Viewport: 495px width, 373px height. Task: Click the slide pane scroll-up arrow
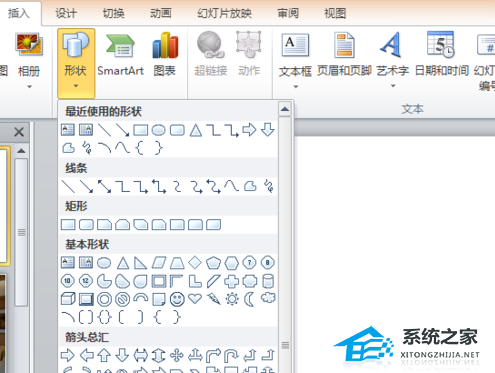pyautogui.click(x=21, y=151)
